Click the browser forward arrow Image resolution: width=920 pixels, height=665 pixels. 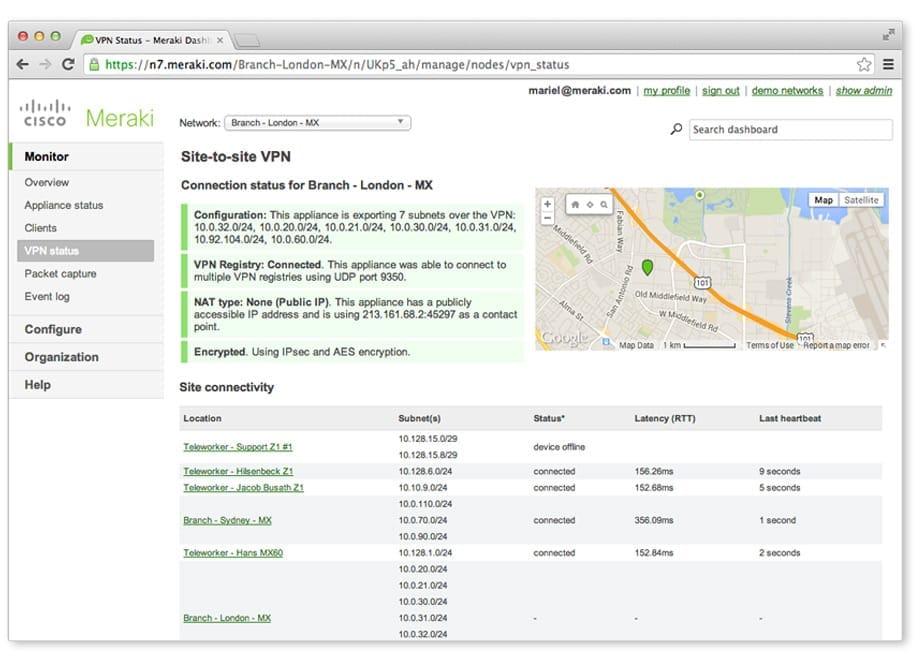(x=45, y=65)
